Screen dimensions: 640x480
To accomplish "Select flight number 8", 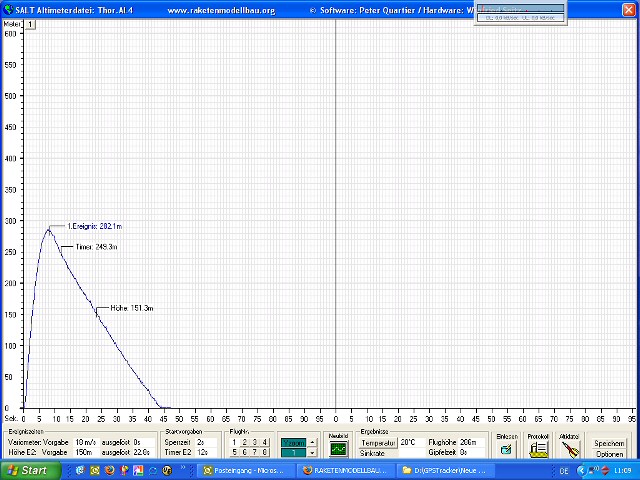I will coord(264,452).
